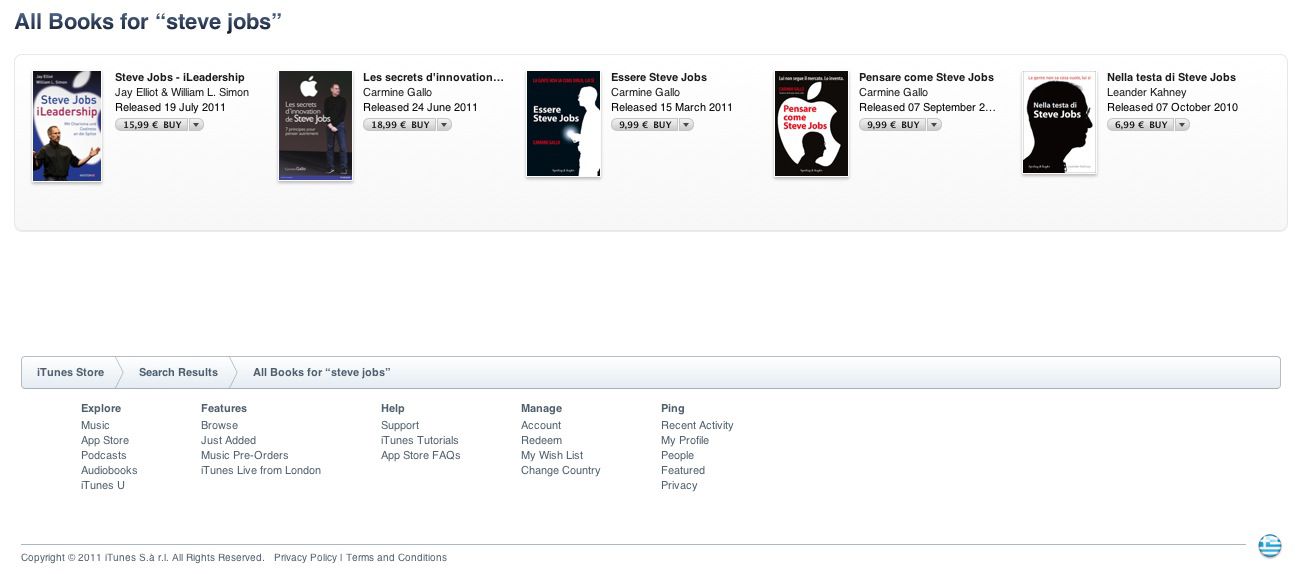Buy Les secrets d'innovation for 18,99 €
The image size is (1302, 574).
point(399,125)
